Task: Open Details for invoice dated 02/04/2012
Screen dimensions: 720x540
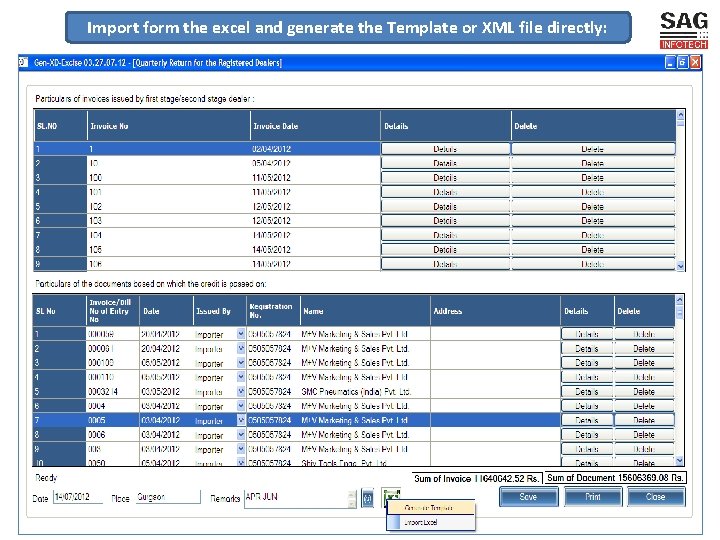Action: point(445,149)
